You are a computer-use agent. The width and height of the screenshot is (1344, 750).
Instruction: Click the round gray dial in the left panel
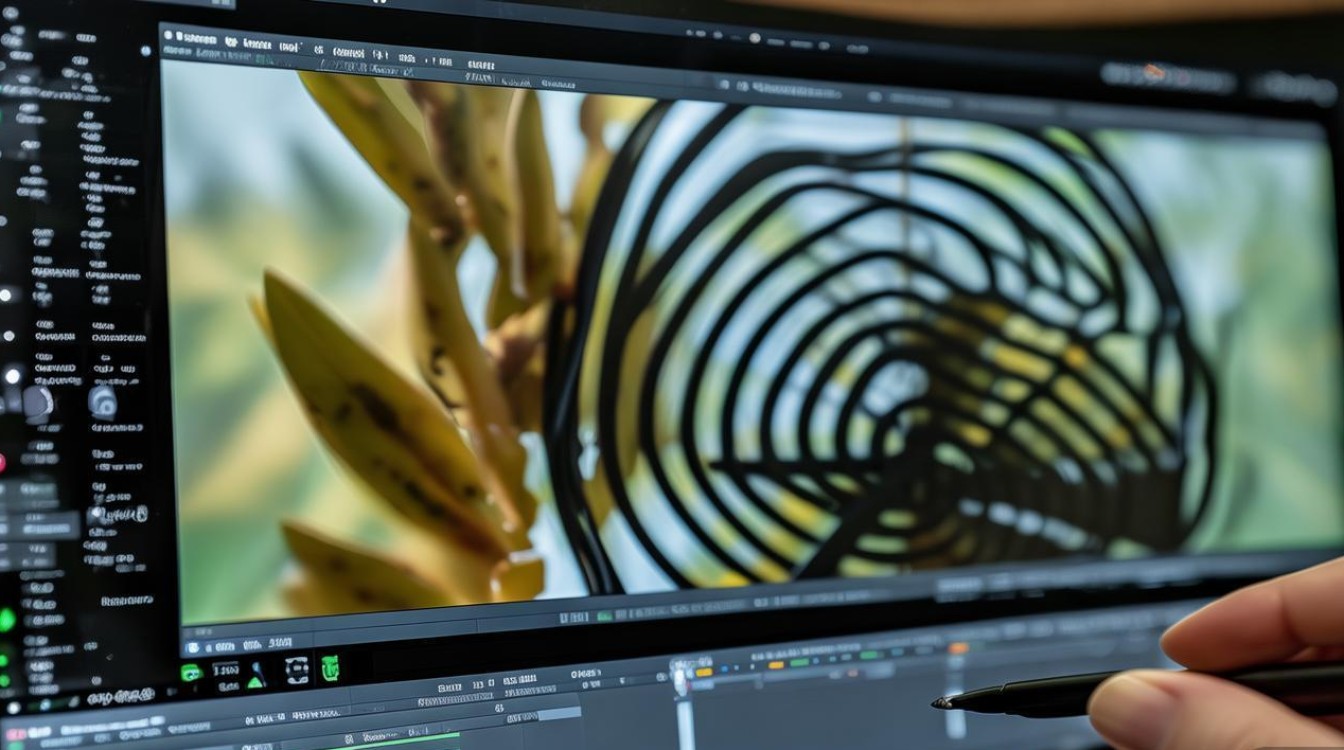(x=37, y=402)
